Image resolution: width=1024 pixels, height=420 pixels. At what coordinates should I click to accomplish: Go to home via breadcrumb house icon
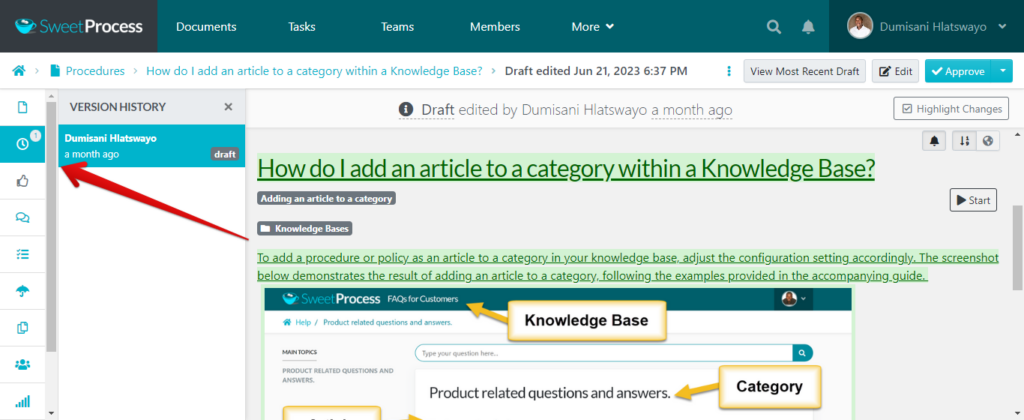[19, 71]
